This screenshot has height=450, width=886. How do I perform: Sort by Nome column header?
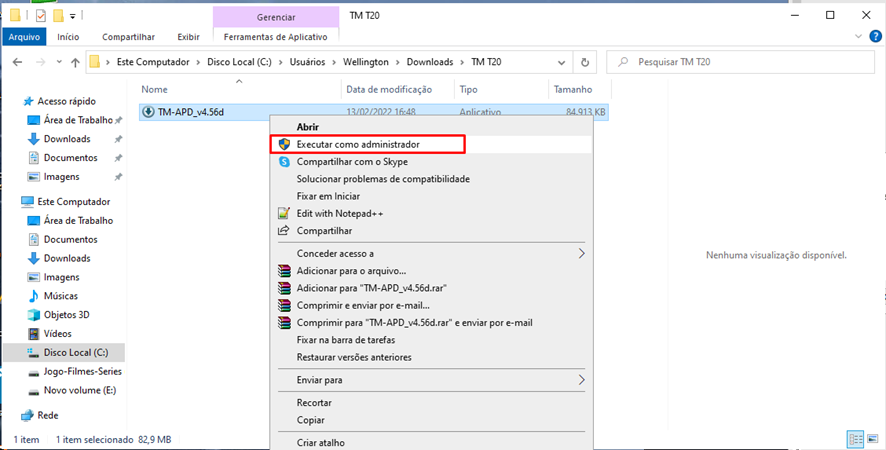240,89
